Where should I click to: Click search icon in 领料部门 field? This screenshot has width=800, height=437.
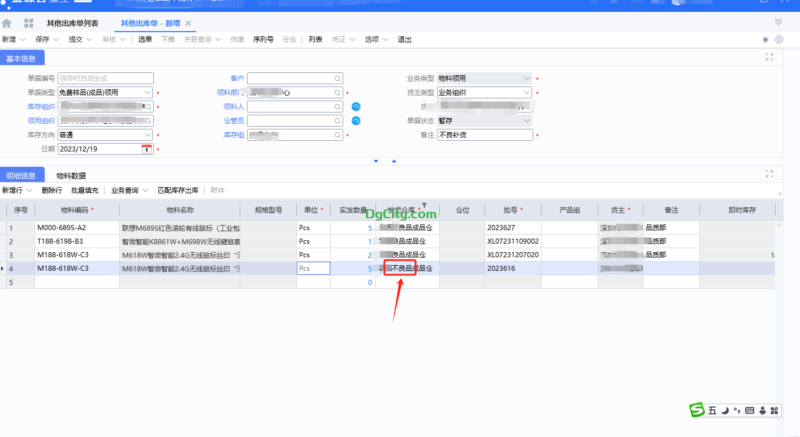(x=337, y=93)
